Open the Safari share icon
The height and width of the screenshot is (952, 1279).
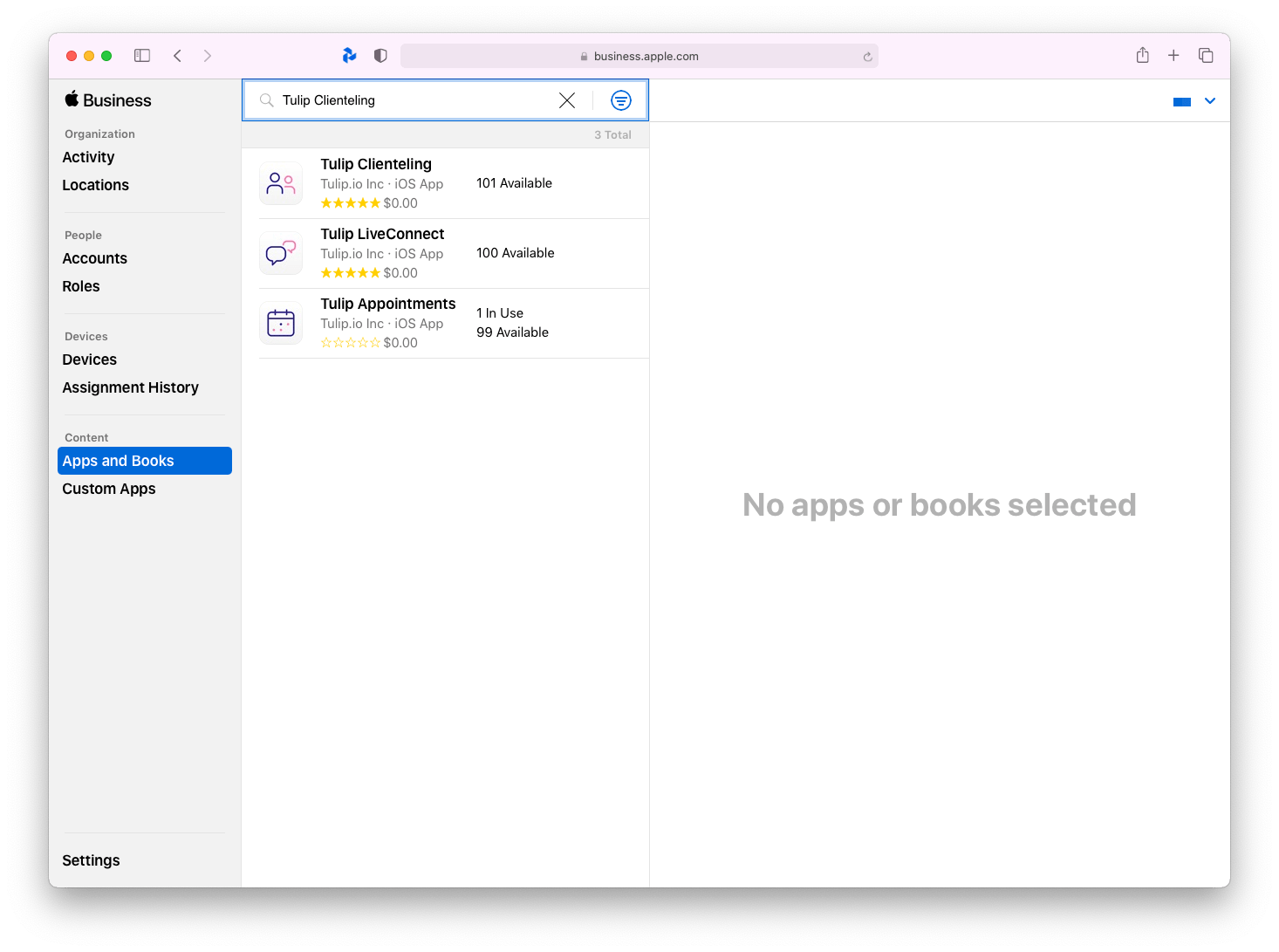[x=1142, y=55]
